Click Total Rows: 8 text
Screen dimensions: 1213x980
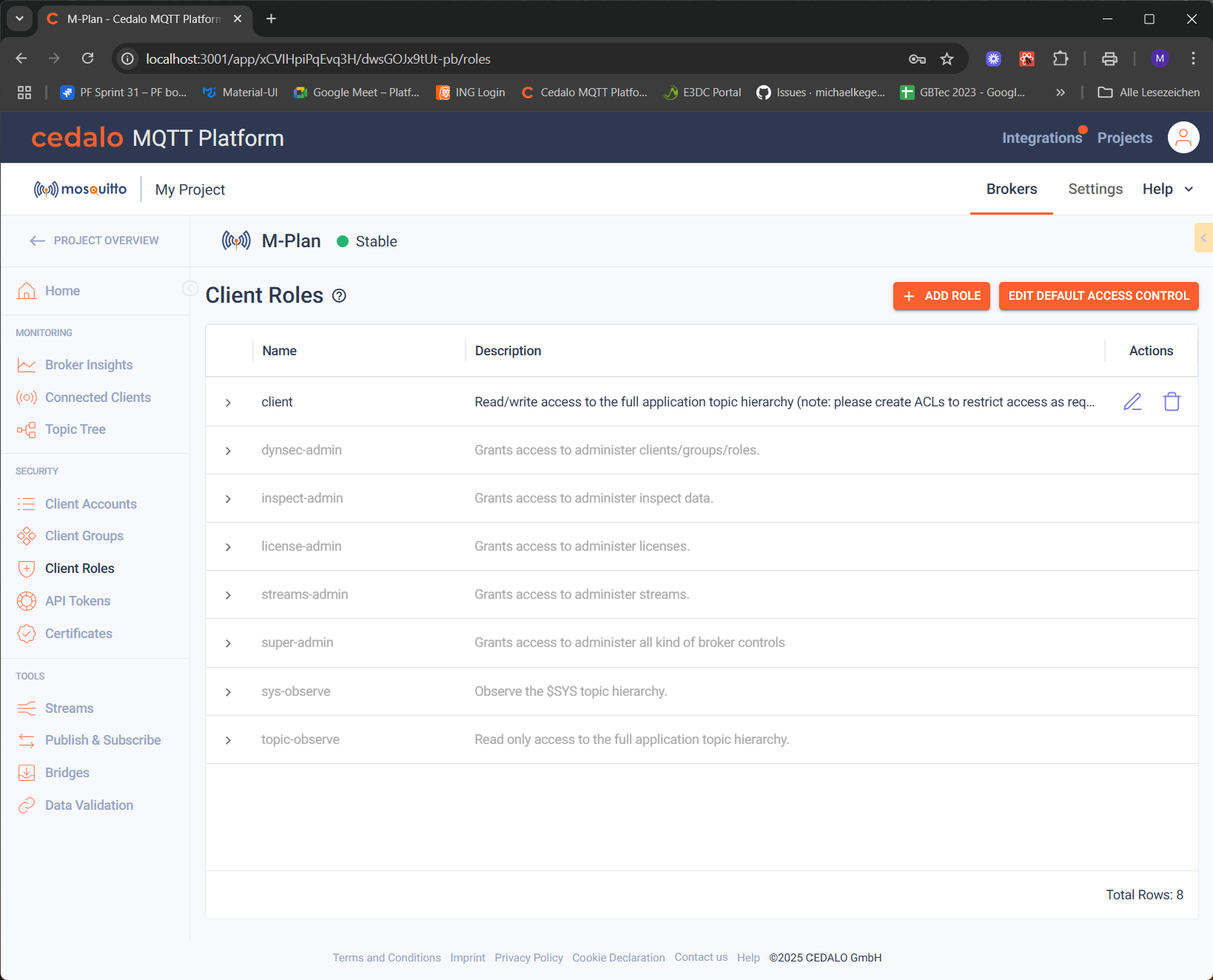pyautogui.click(x=1144, y=895)
